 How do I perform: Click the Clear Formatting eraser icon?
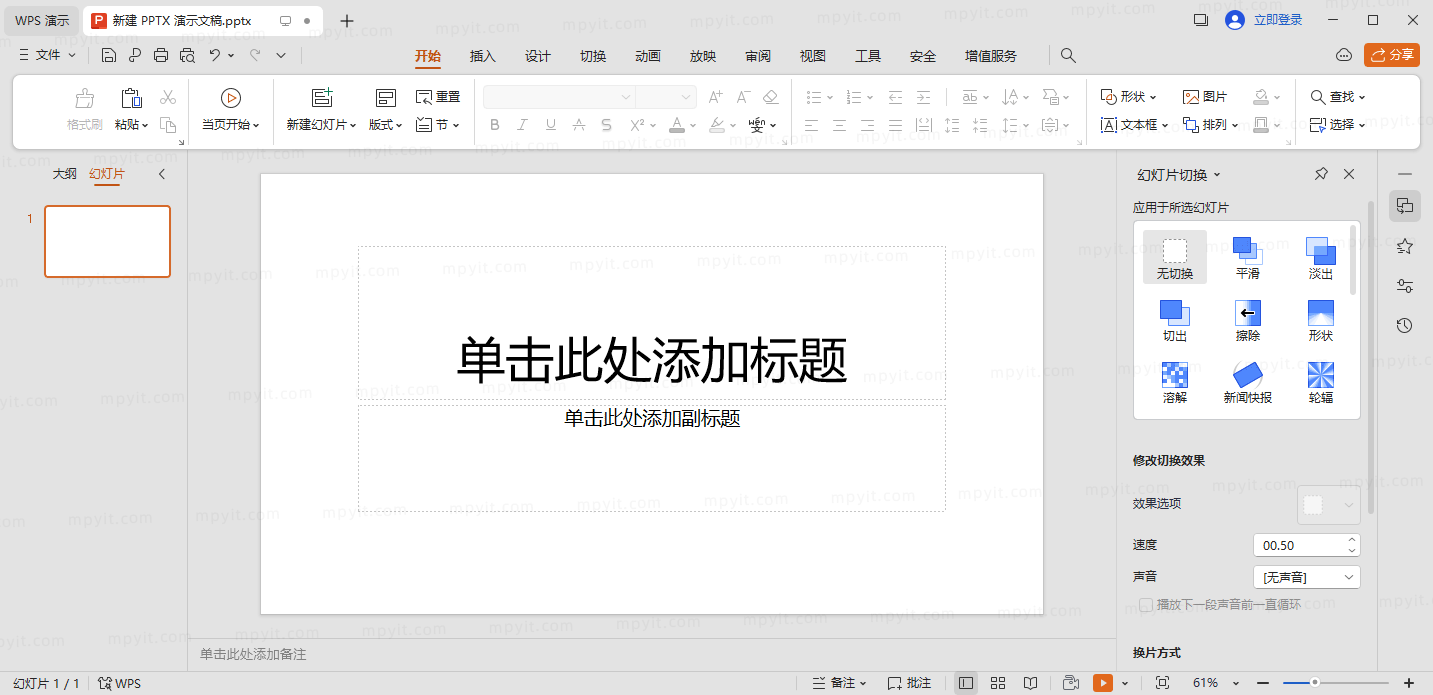(x=770, y=97)
